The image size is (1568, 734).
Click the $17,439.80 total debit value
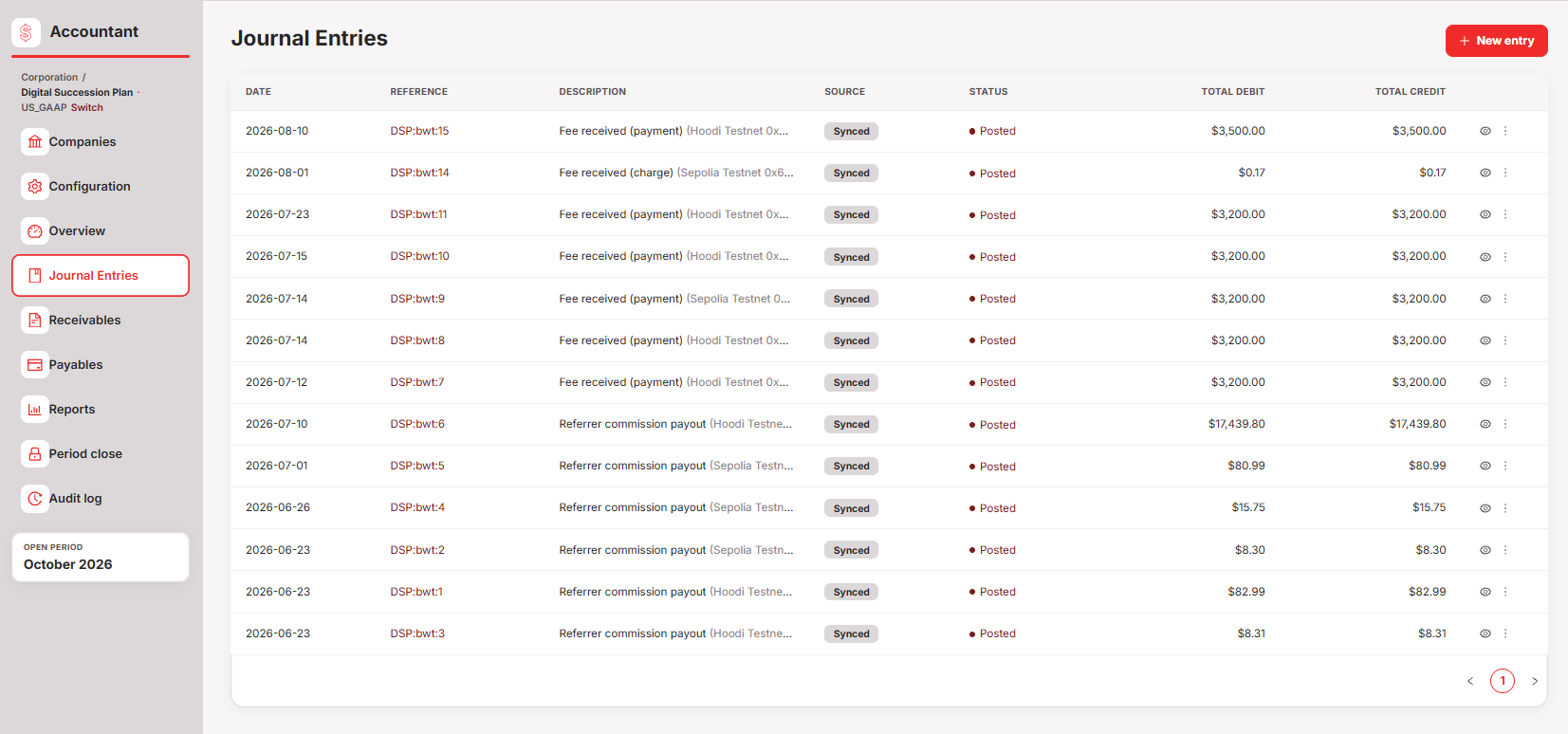(1237, 424)
